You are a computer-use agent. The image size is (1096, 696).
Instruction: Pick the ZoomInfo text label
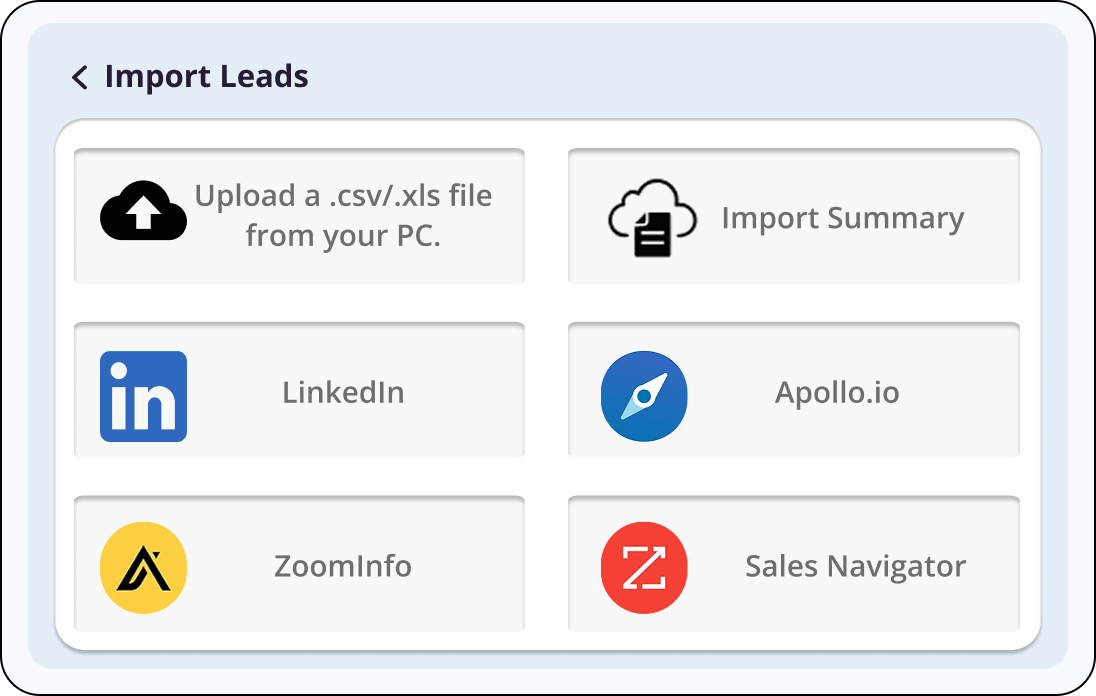343,566
